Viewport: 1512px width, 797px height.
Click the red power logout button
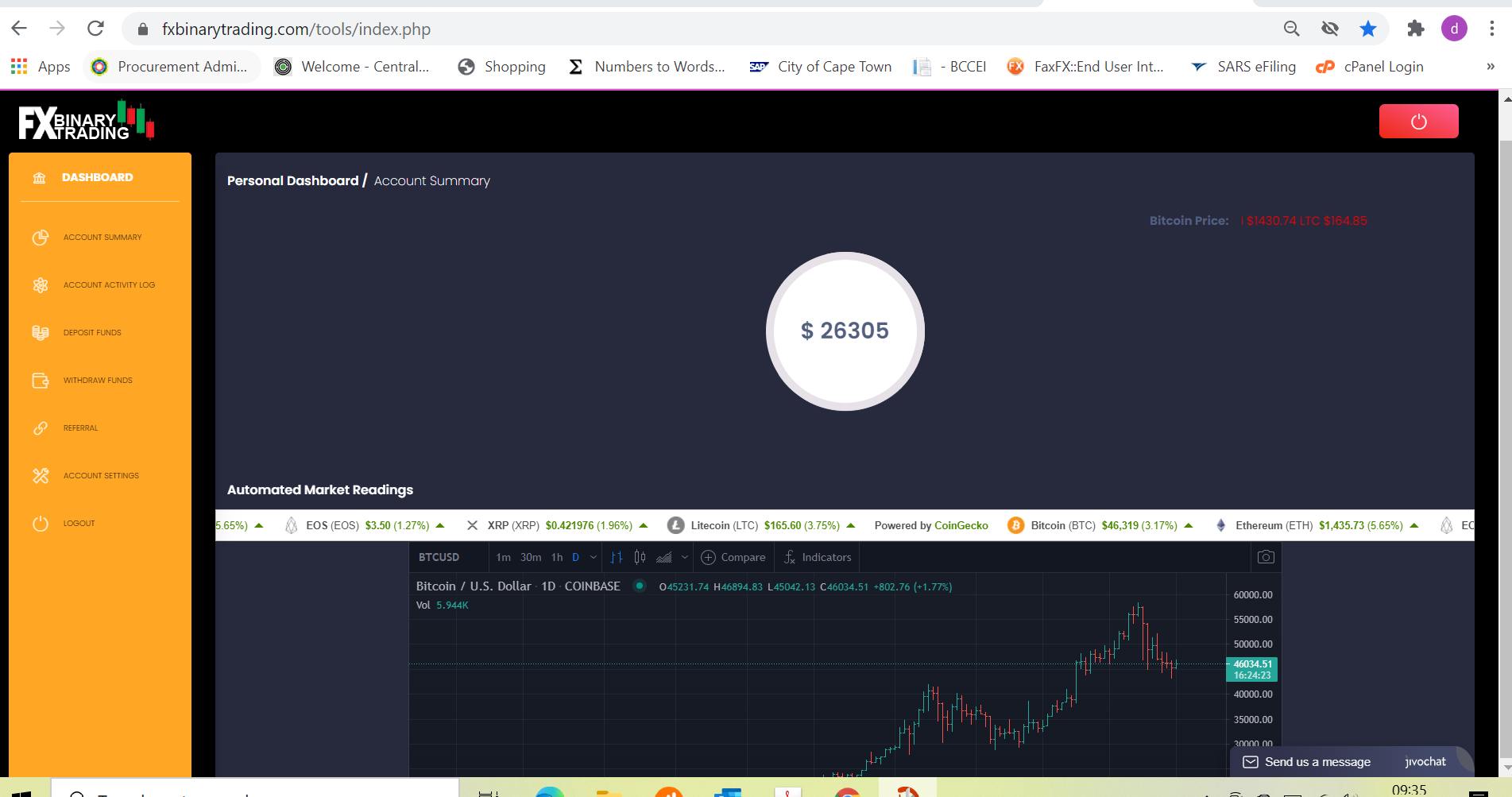click(x=1418, y=122)
